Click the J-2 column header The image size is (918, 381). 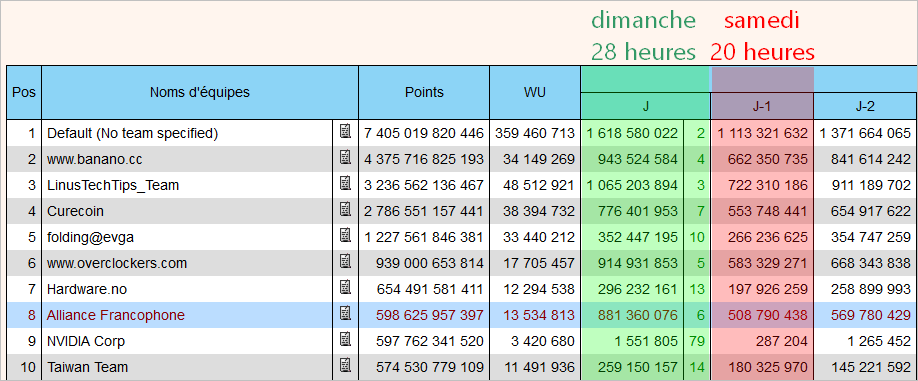[x=865, y=107]
